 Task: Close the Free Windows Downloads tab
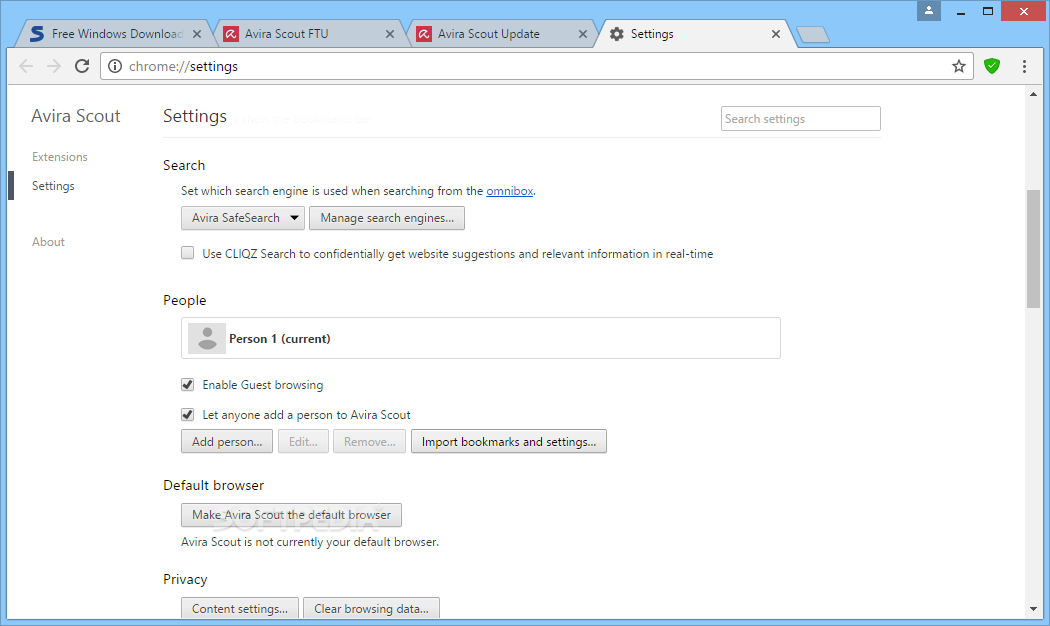(197, 34)
